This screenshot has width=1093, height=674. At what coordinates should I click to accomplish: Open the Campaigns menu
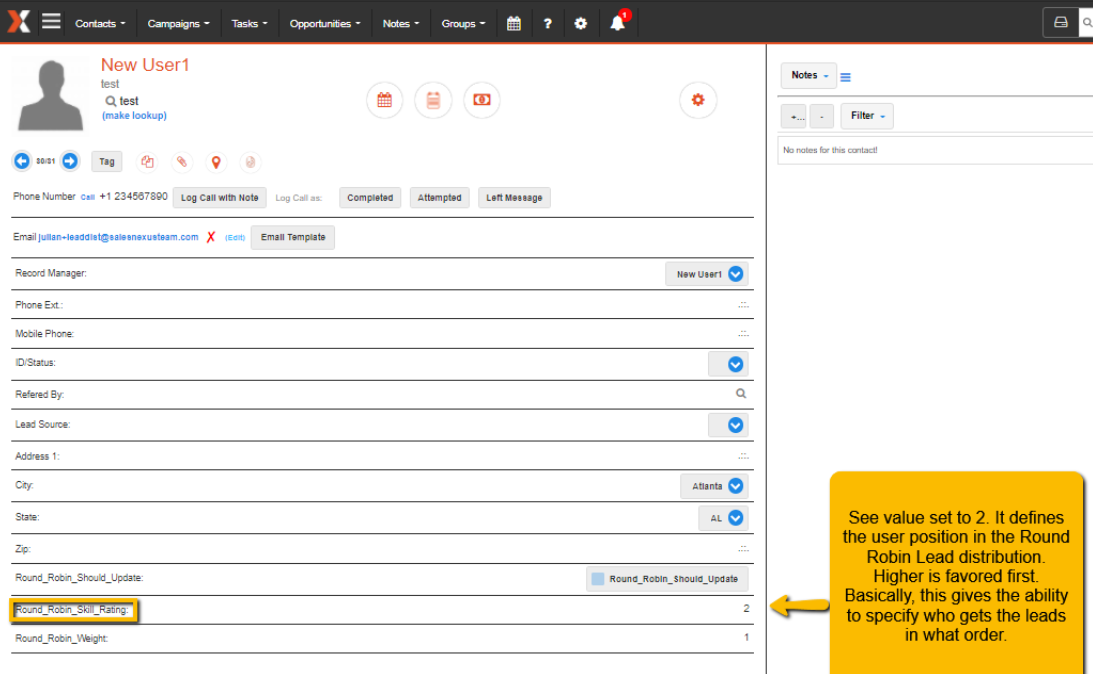pos(178,24)
